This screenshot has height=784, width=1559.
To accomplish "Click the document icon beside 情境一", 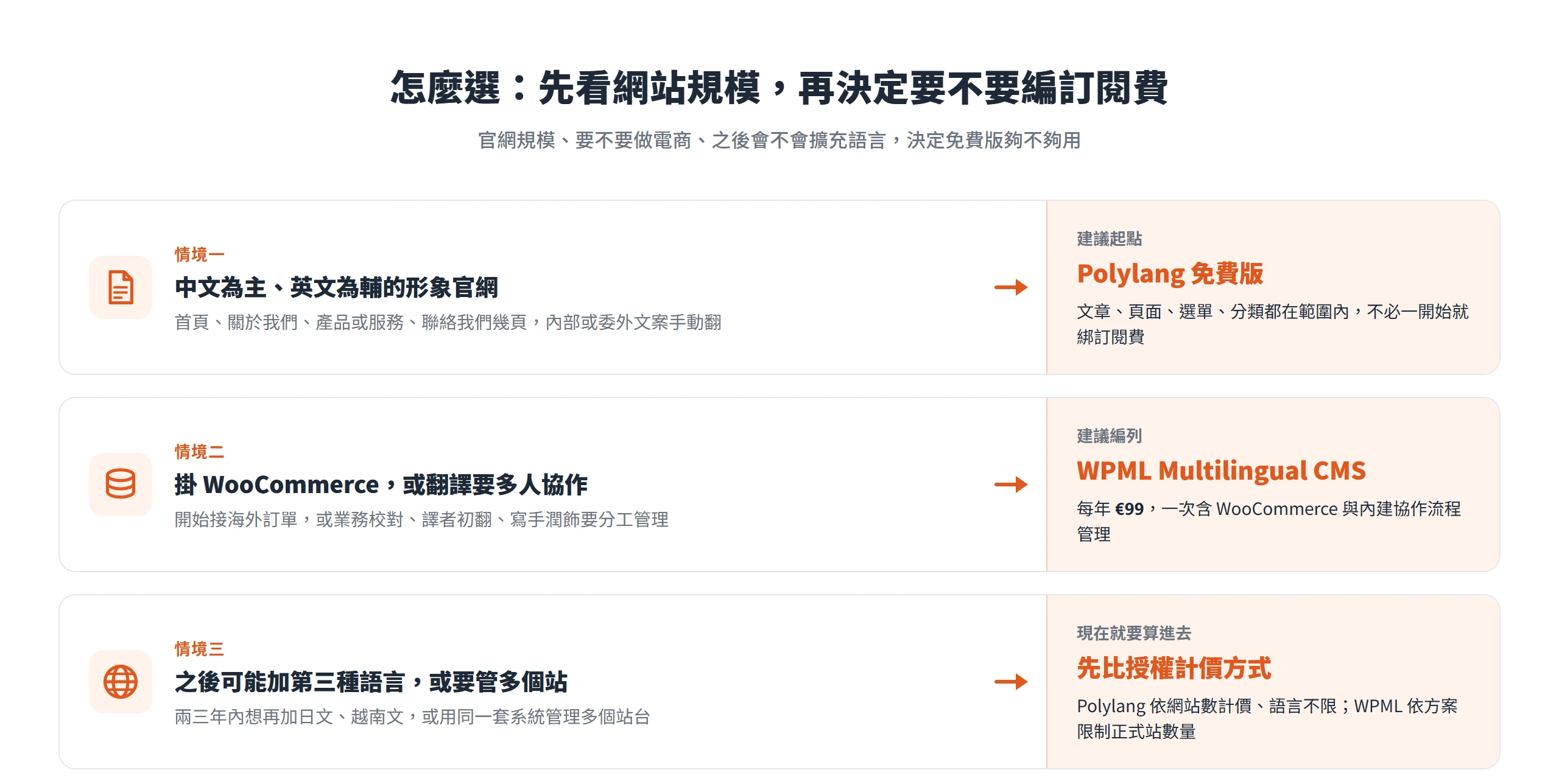I will tap(121, 287).
